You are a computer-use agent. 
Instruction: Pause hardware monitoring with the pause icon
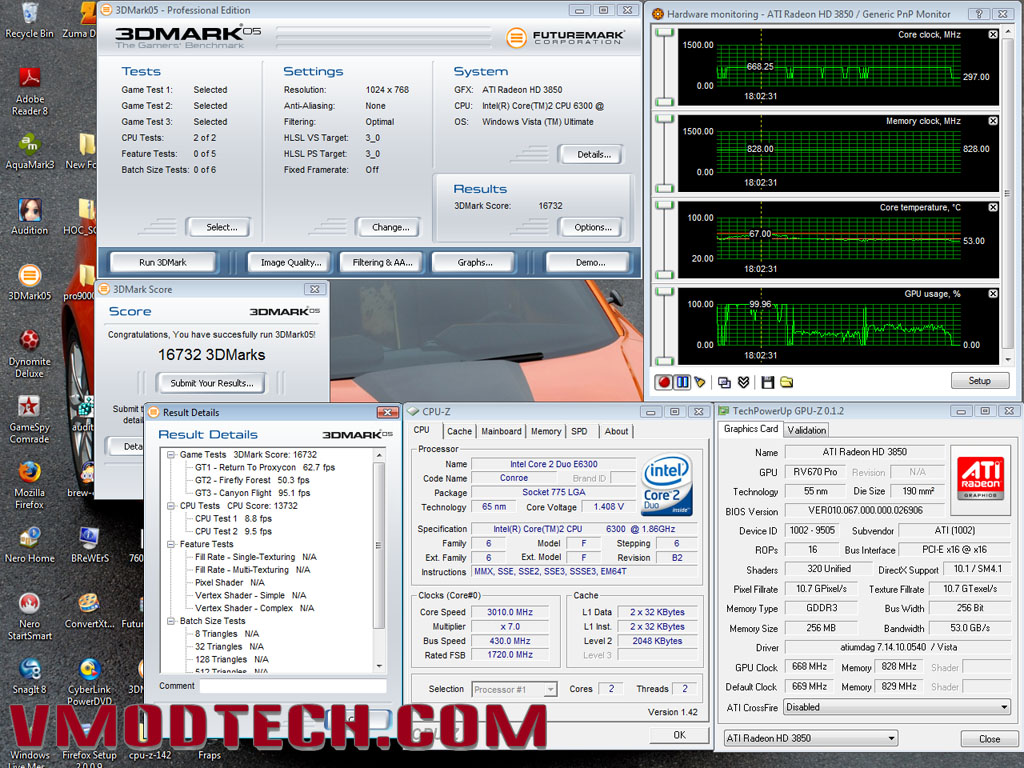click(x=682, y=382)
